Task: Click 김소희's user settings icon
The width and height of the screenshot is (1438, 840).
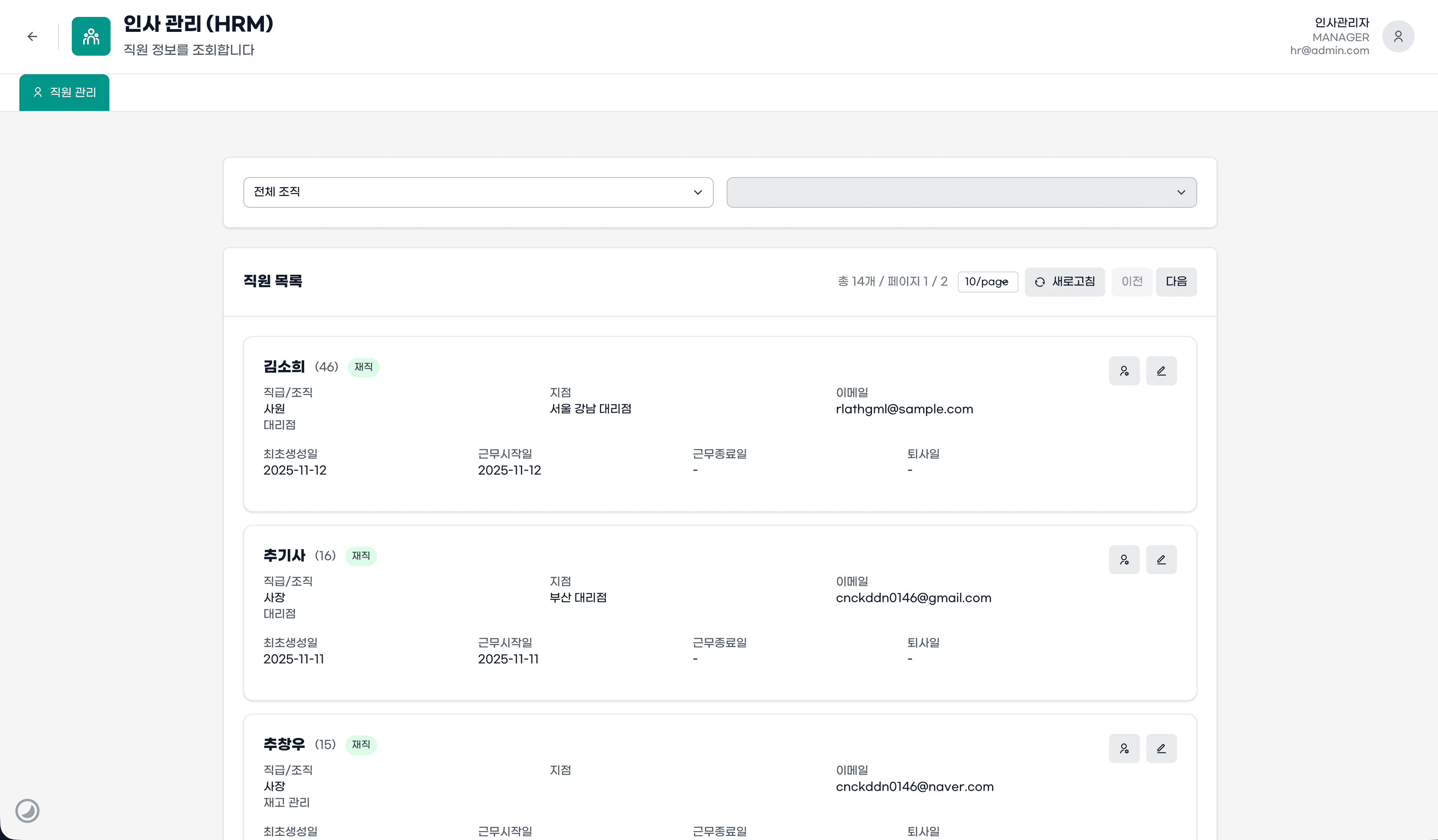Action: (1124, 371)
